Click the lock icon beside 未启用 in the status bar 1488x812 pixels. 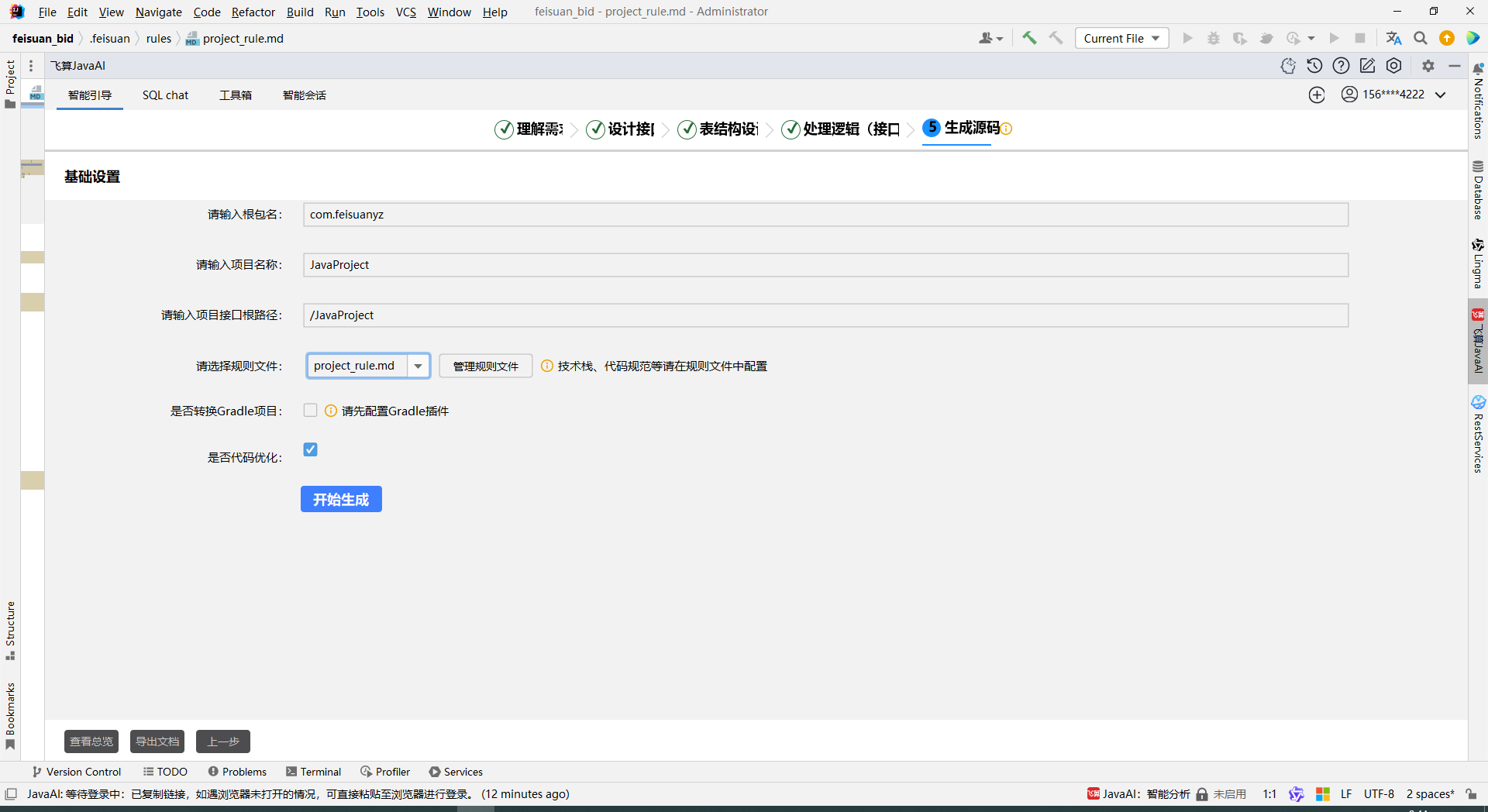(1202, 794)
